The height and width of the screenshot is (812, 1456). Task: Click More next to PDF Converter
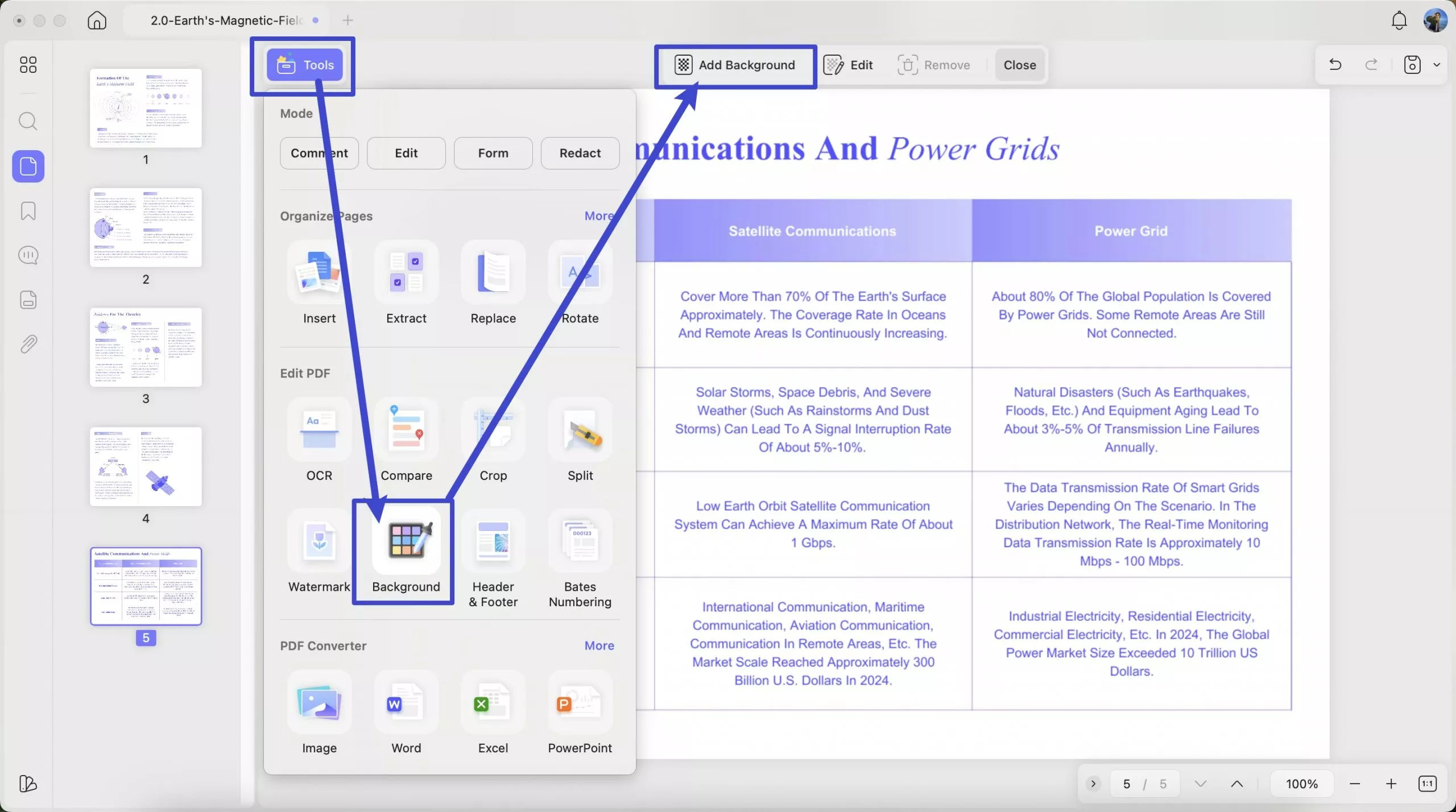[x=599, y=646]
